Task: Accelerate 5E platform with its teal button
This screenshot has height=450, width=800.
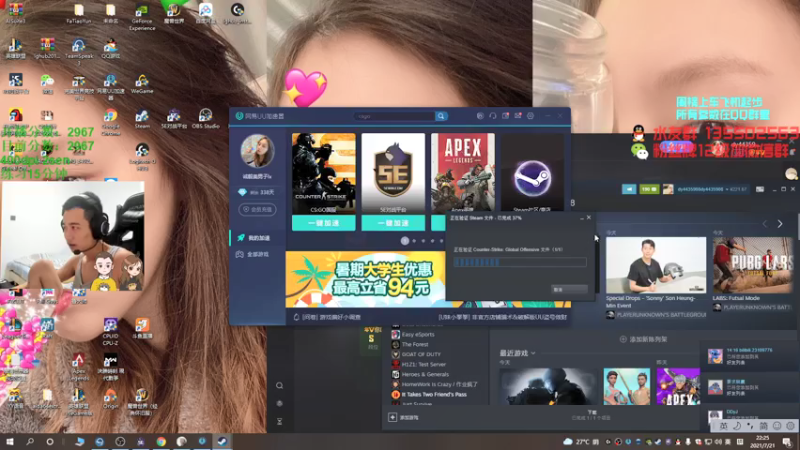Action: click(x=393, y=223)
